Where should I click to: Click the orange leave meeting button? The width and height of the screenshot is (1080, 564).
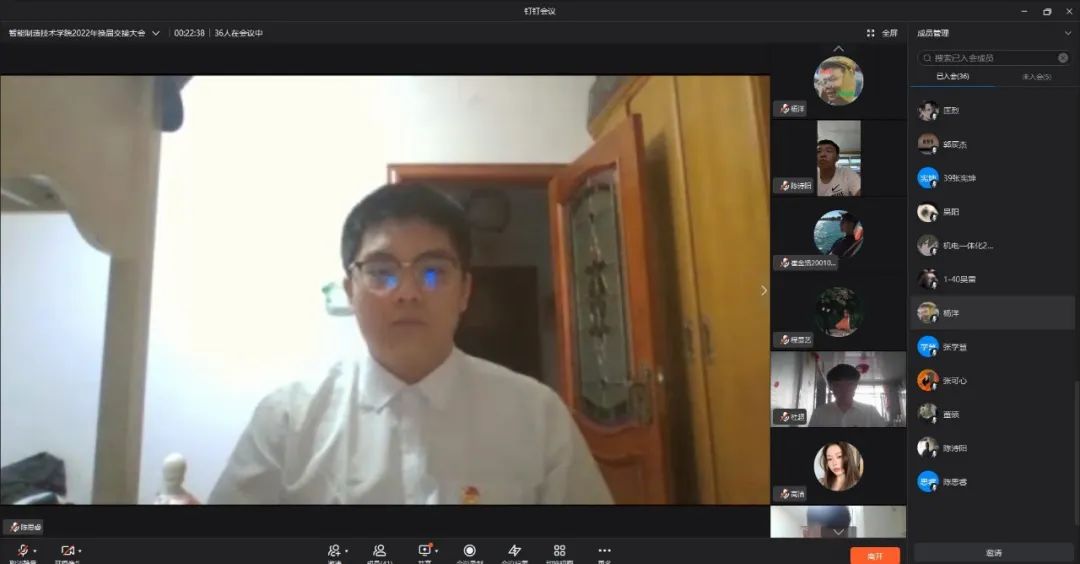pos(875,555)
